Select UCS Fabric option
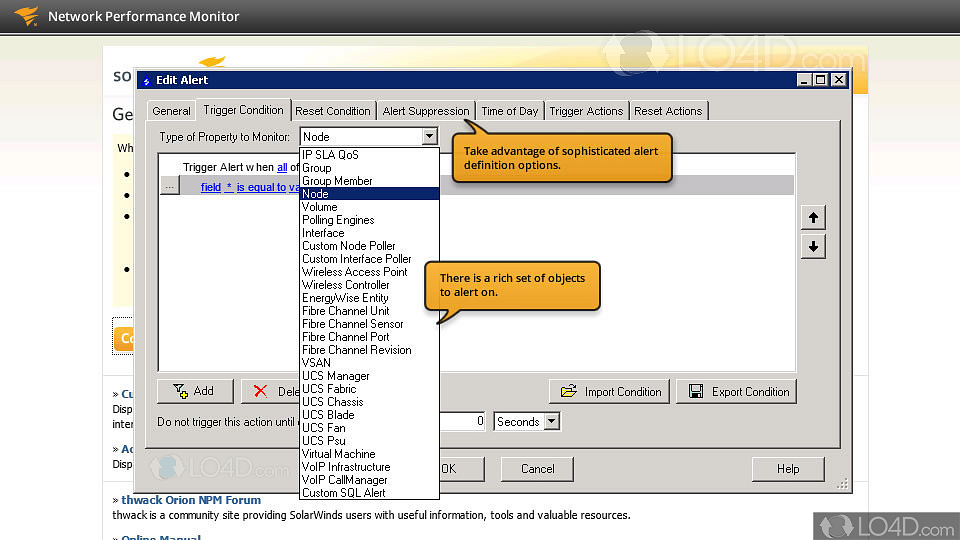The height and width of the screenshot is (540, 960). [x=369, y=389]
